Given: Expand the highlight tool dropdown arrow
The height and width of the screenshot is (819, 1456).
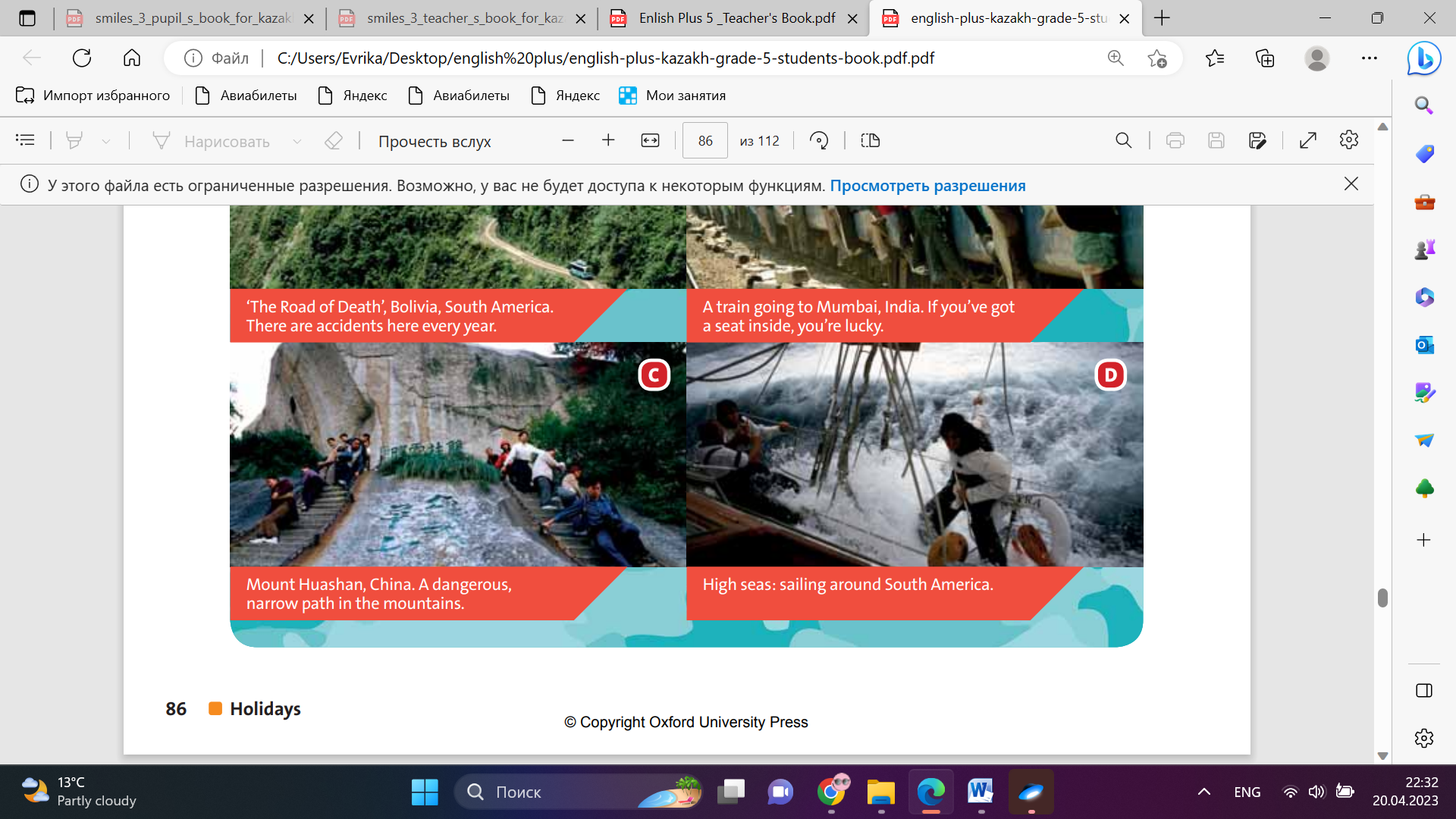Looking at the screenshot, I should point(106,142).
